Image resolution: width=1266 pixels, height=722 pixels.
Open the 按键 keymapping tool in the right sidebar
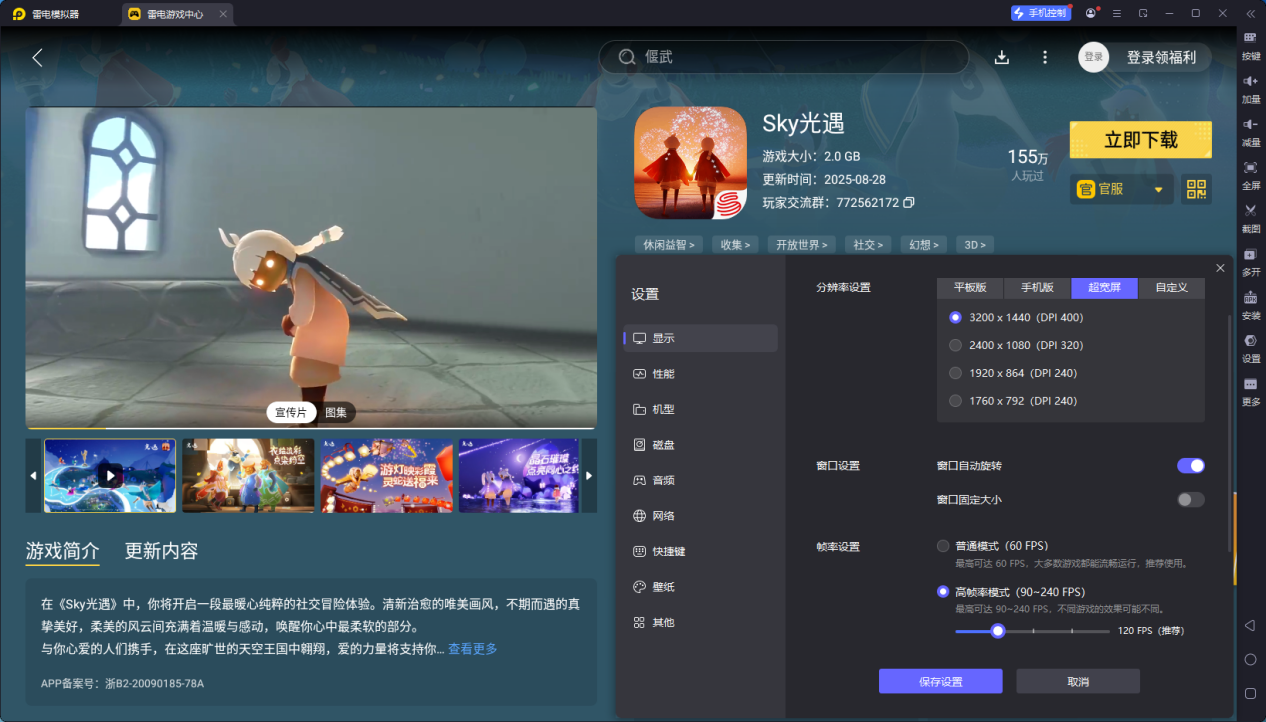coord(1250,38)
